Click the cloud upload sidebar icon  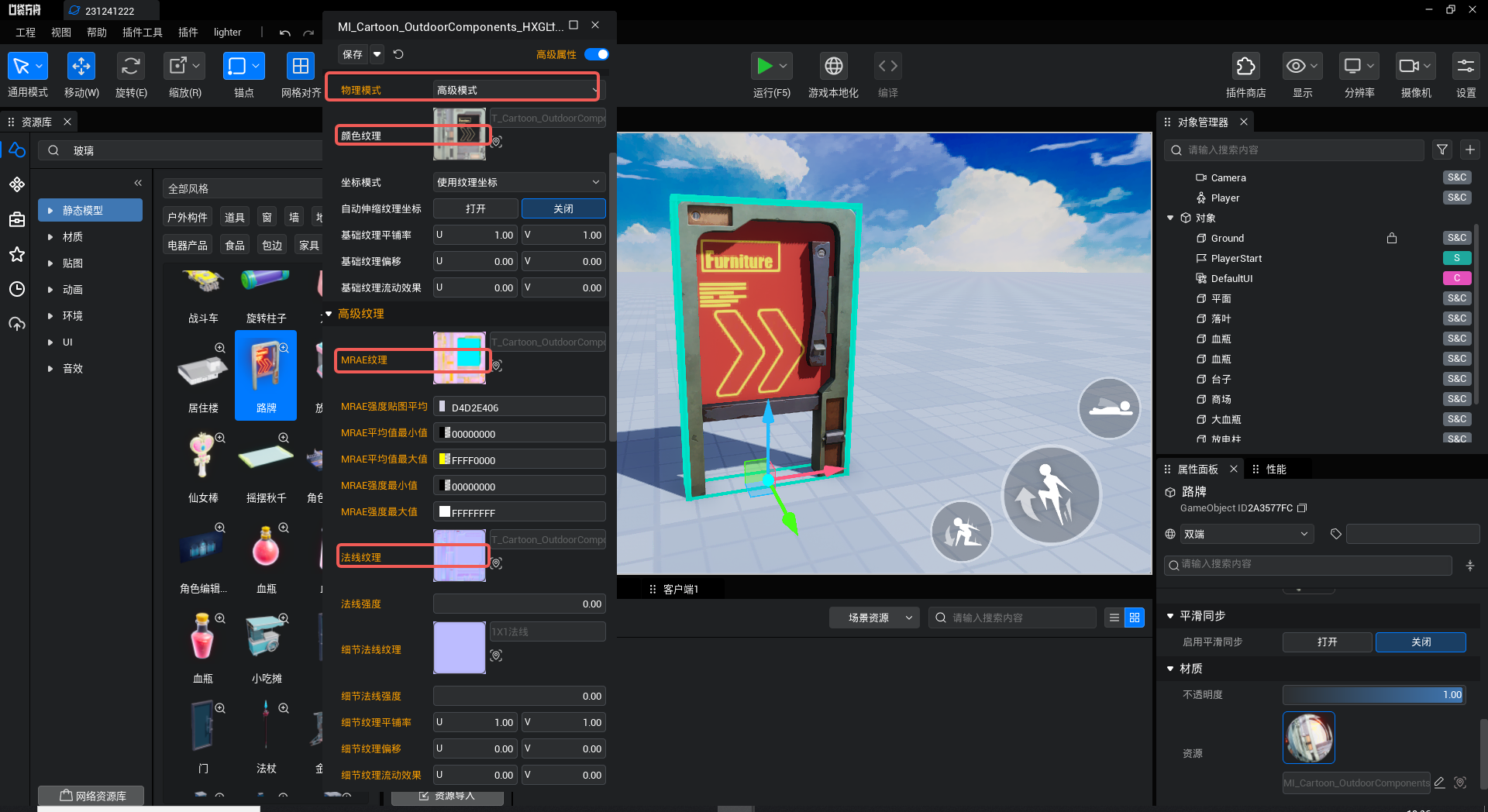(17, 324)
